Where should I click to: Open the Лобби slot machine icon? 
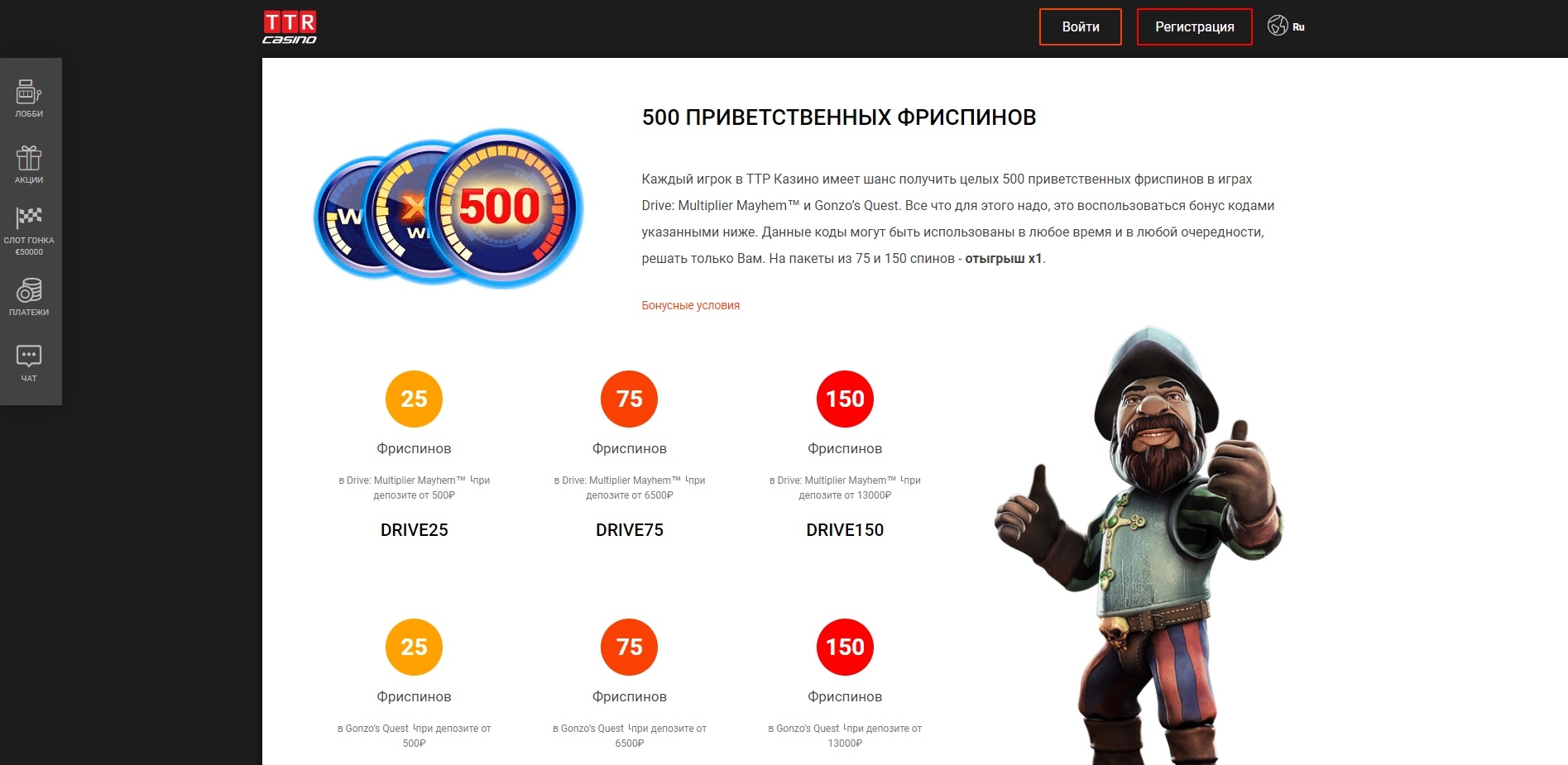(29, 92)
